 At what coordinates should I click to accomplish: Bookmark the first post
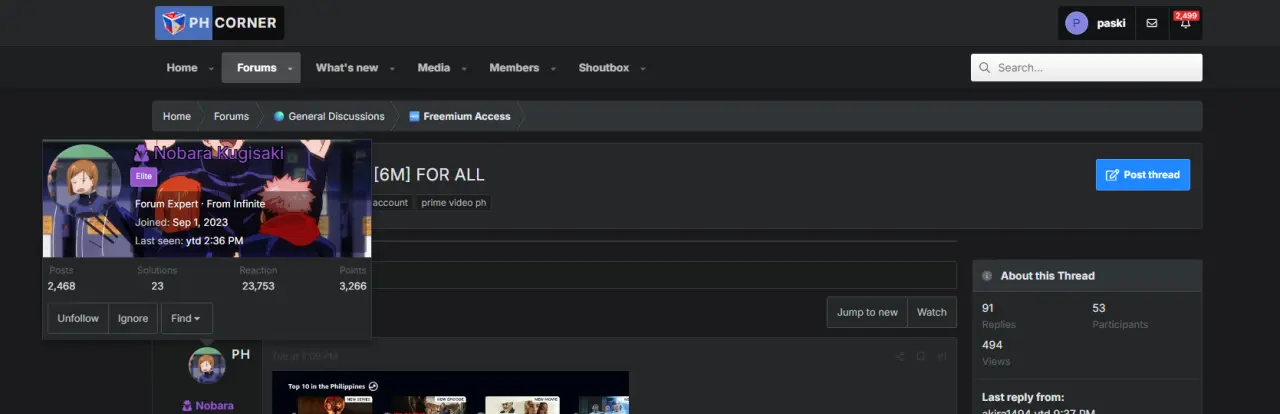pyautogui.click(x=921, y=356)
